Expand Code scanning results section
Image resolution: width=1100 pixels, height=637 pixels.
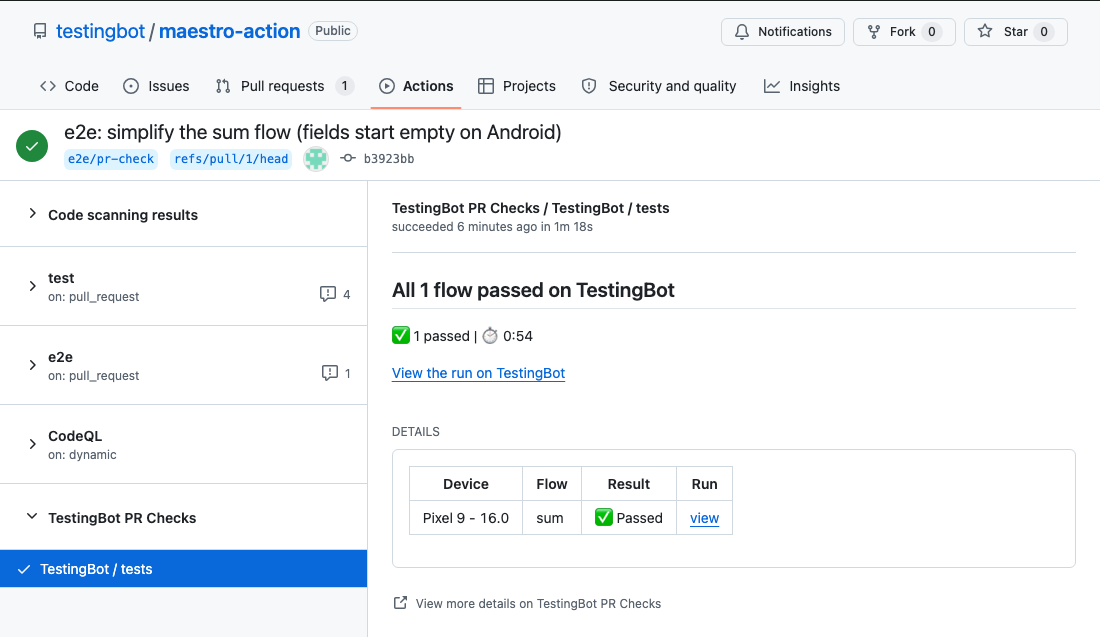[x=32, y=214]
